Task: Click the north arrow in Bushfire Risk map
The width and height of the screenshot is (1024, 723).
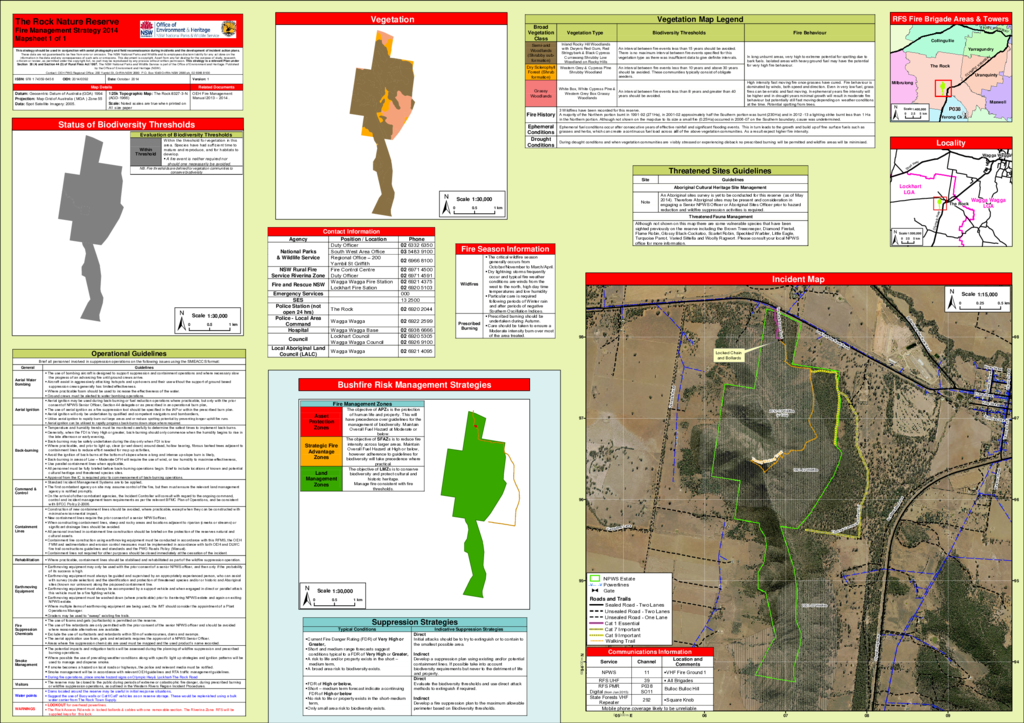Action: point(307,595)
